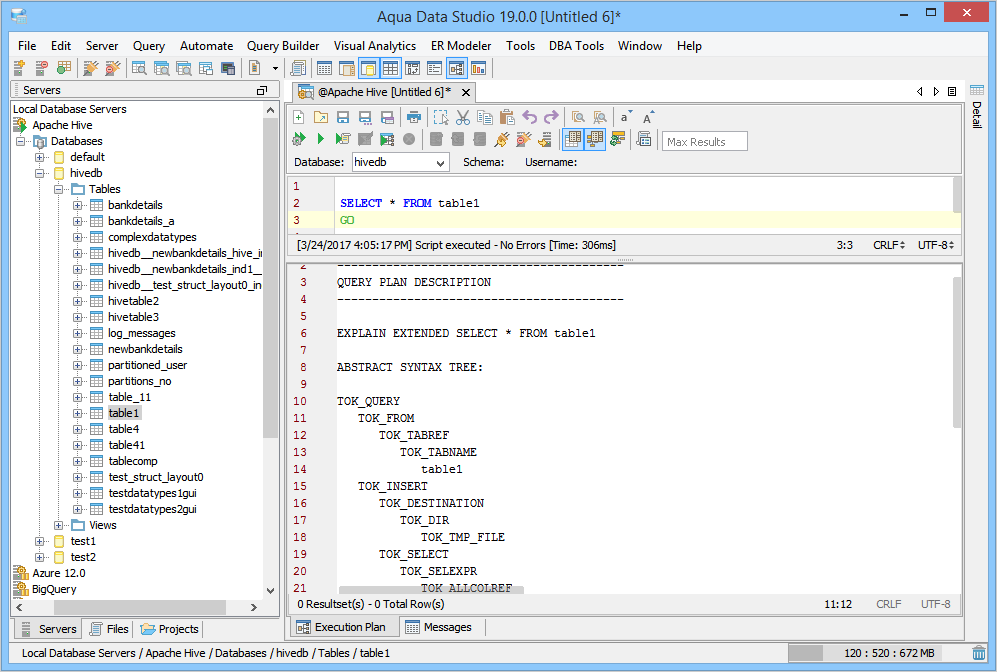The height and width of the screenshot is (672, 997).
Task: Toggle the highlighted grid results view button
Action: [573, 140]
